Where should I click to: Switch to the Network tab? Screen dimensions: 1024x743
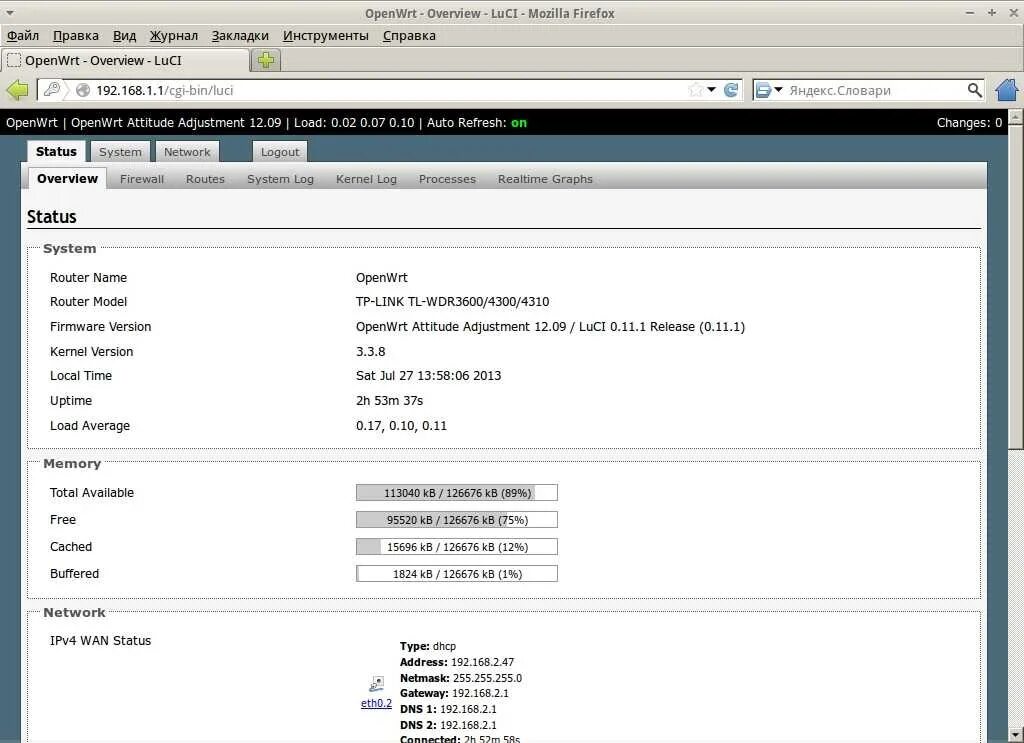click(187, 152)
